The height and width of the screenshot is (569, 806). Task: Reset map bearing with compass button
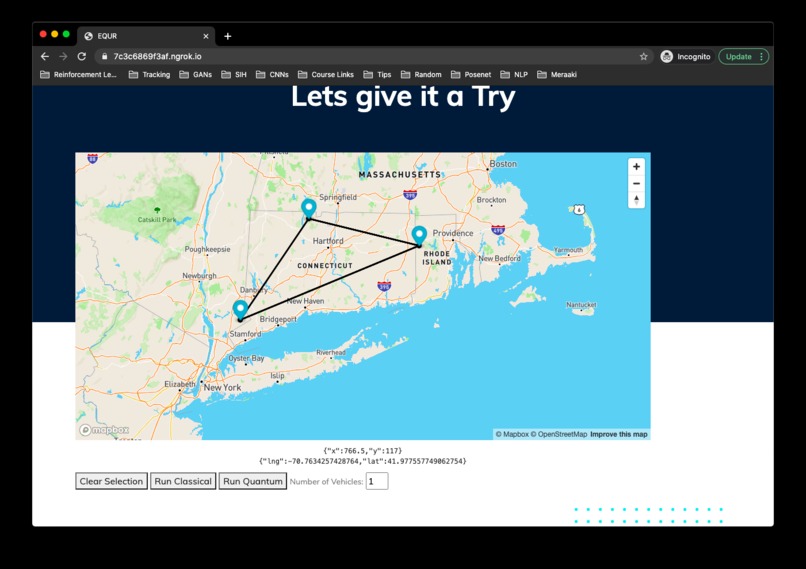636,200
